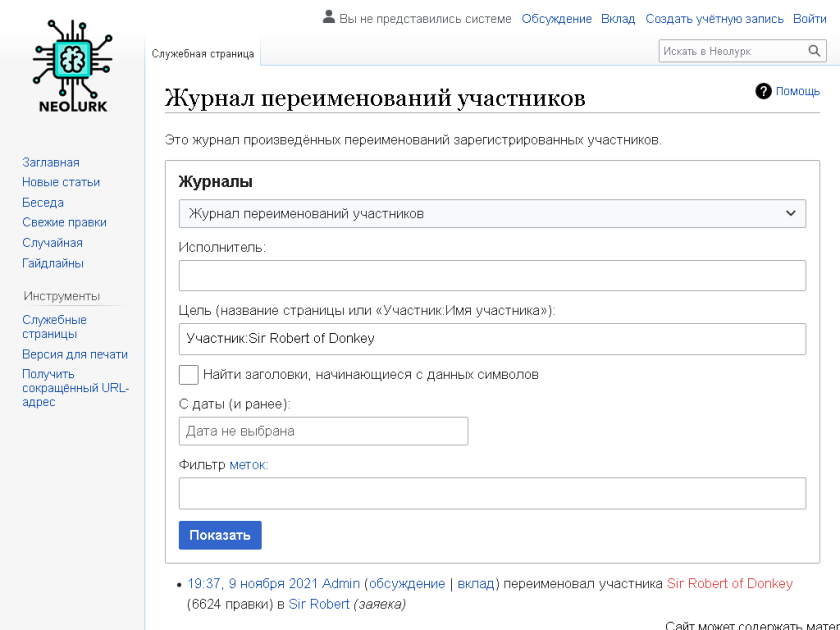The image size is (840, 630).
Task: Click the search magnifier icon
Action: [x=815, y=51]
